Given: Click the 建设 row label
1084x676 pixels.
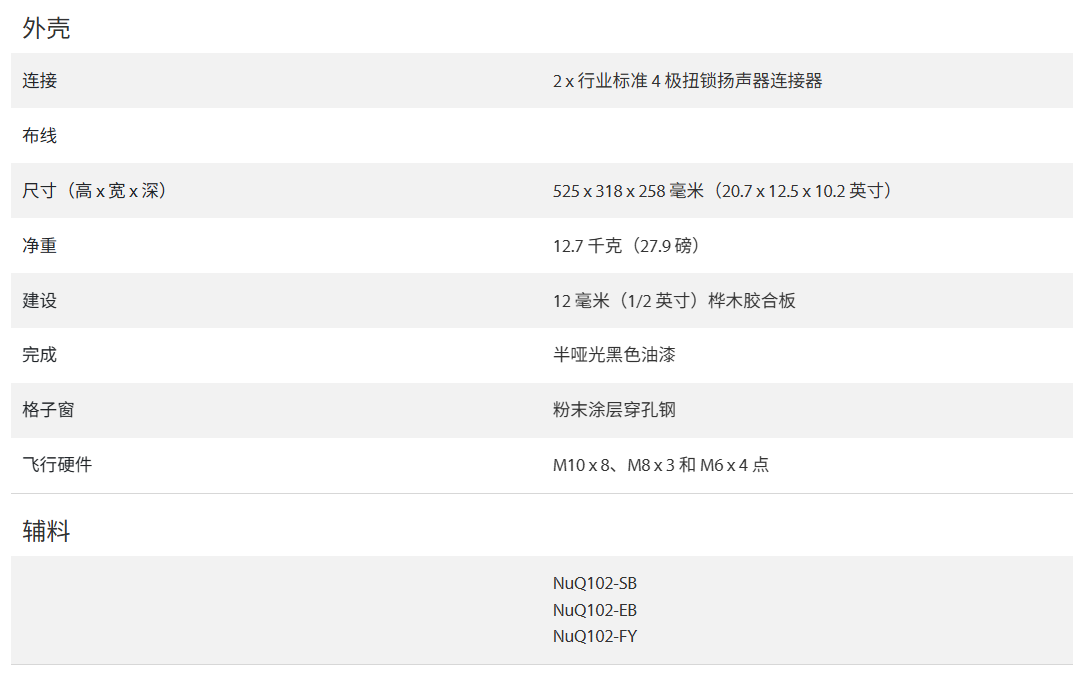Looking at the screenshot, I should pos(40,300).
